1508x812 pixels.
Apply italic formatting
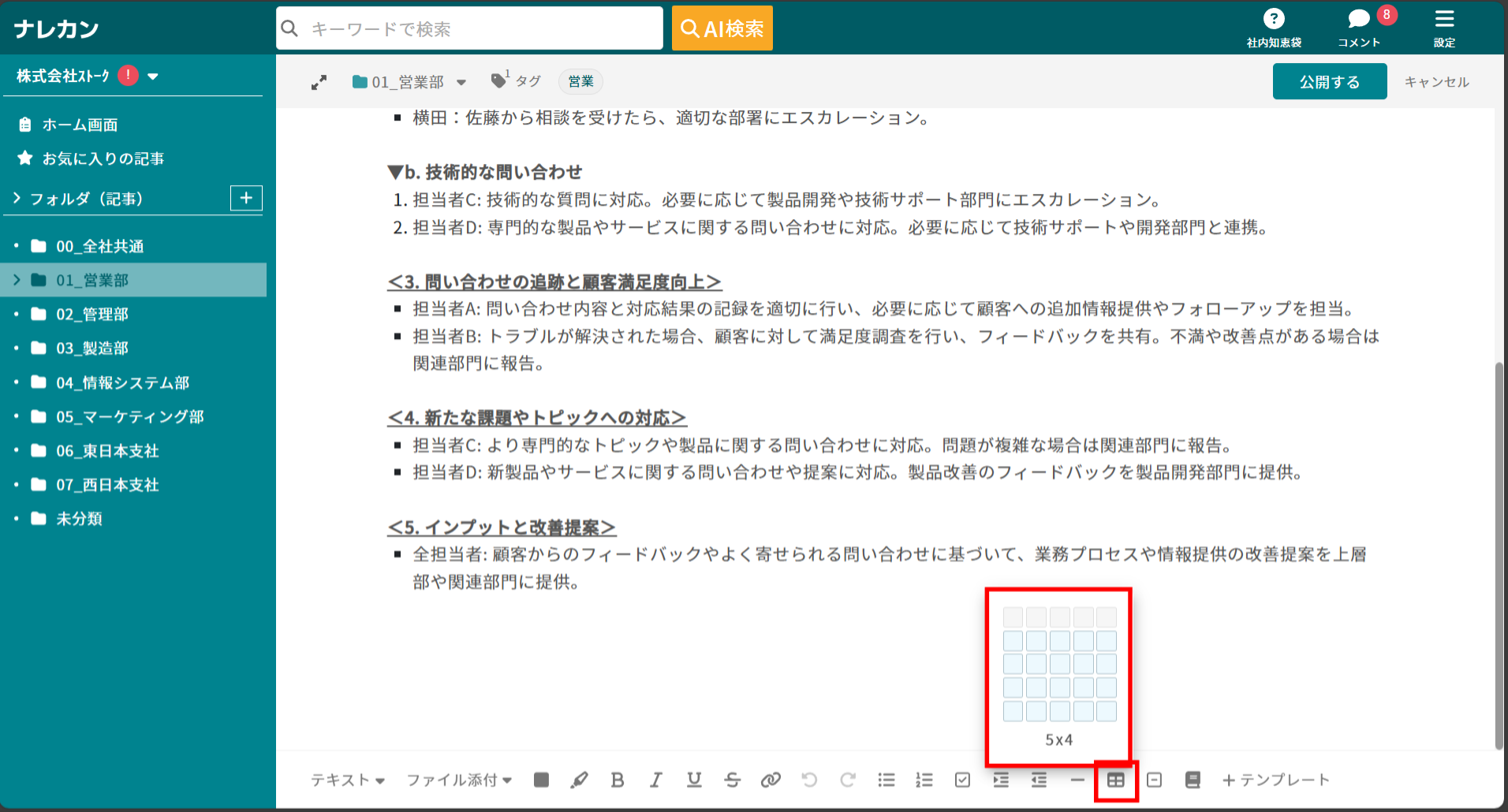(655, 780)
